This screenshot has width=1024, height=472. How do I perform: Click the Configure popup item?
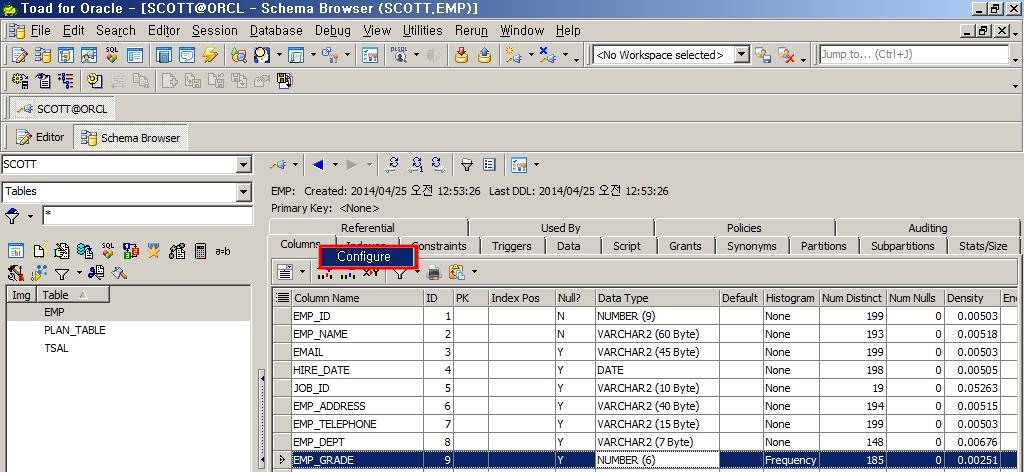tap(364, 257)
